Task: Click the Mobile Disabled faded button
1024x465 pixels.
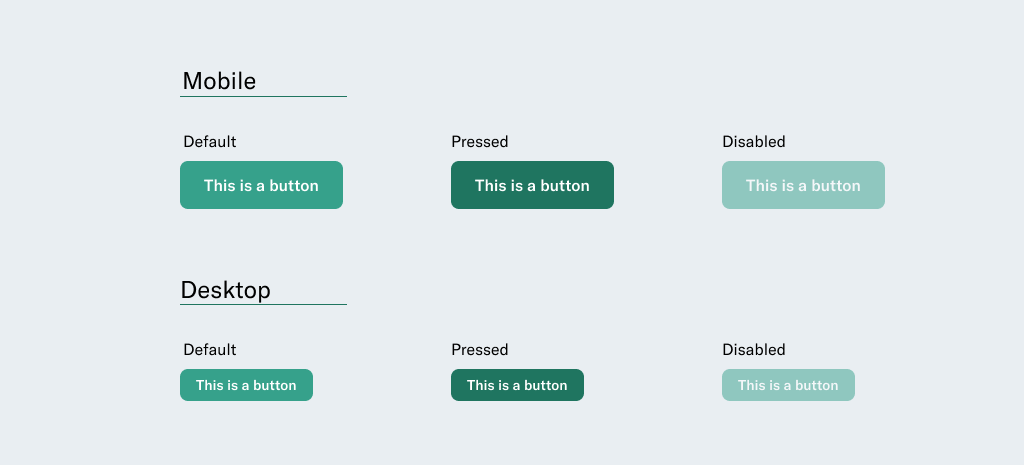Action: point(803,185)
